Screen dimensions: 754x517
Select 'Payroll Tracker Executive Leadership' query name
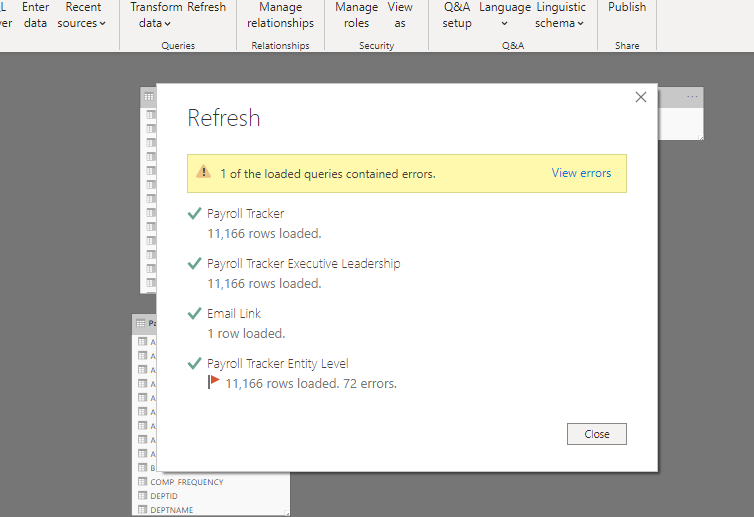tap(303, 264)
